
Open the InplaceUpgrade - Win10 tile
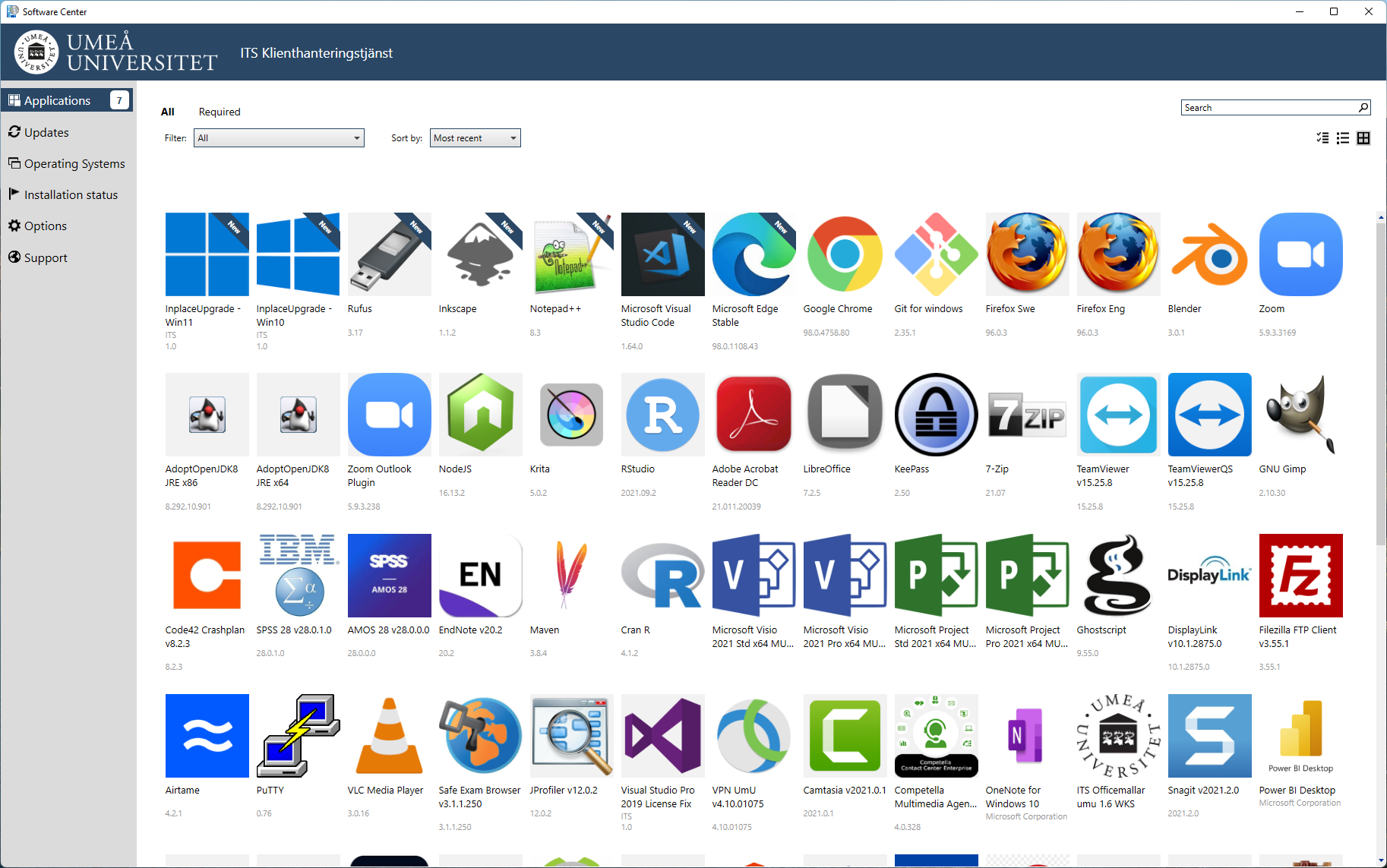298,254
